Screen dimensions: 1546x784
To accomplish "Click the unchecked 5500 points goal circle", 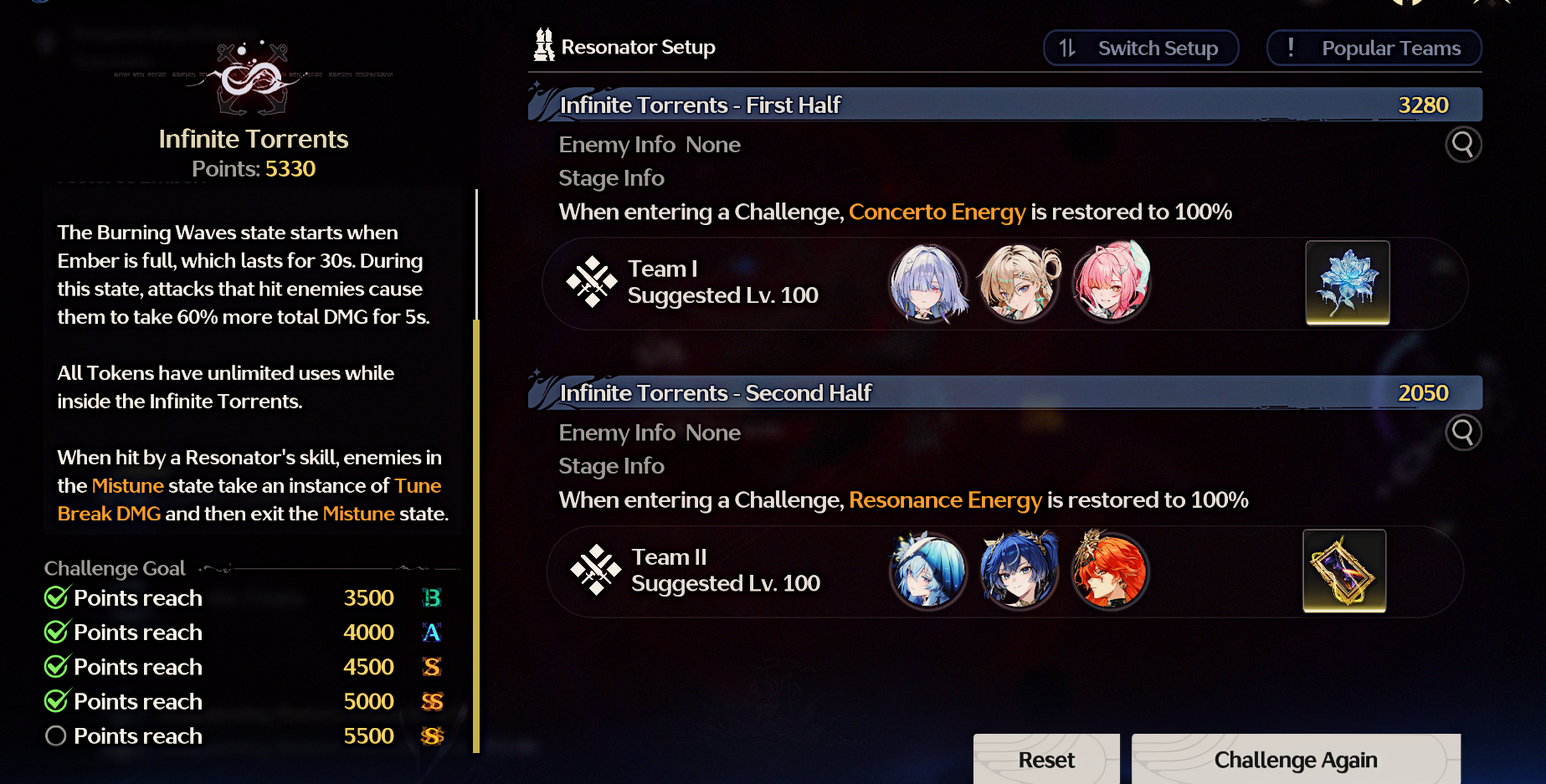I will (56, 735).
